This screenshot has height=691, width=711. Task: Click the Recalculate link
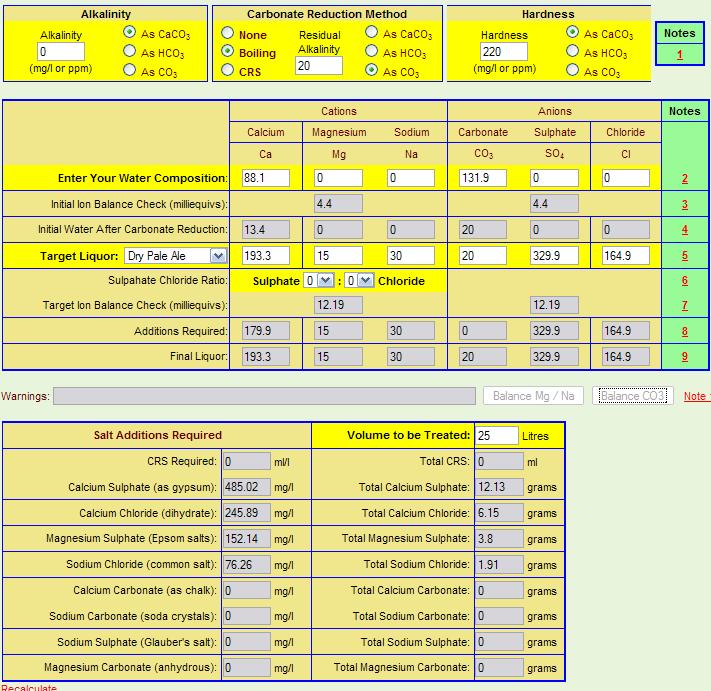pos(29,687)
